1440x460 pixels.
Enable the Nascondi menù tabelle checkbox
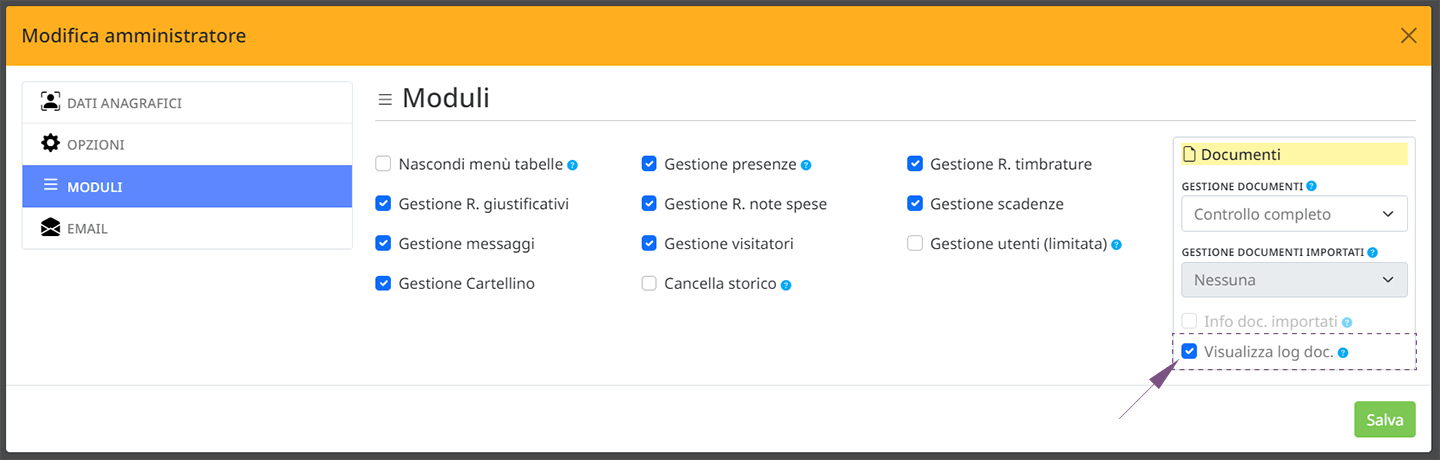pyautogui.click(x=383, y=164)
